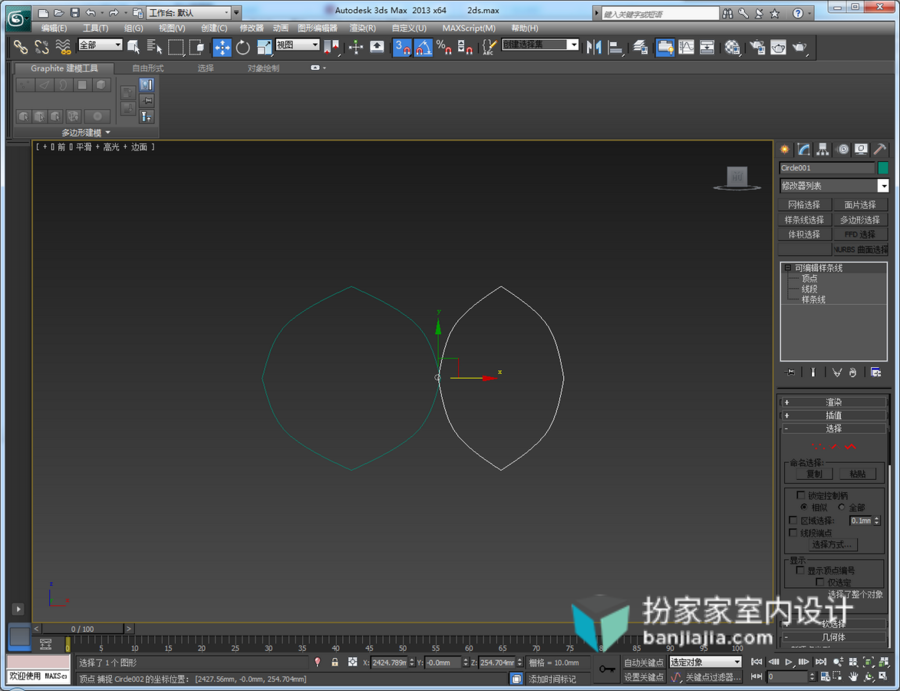Click the Pin Stack icon

[790, 372]
